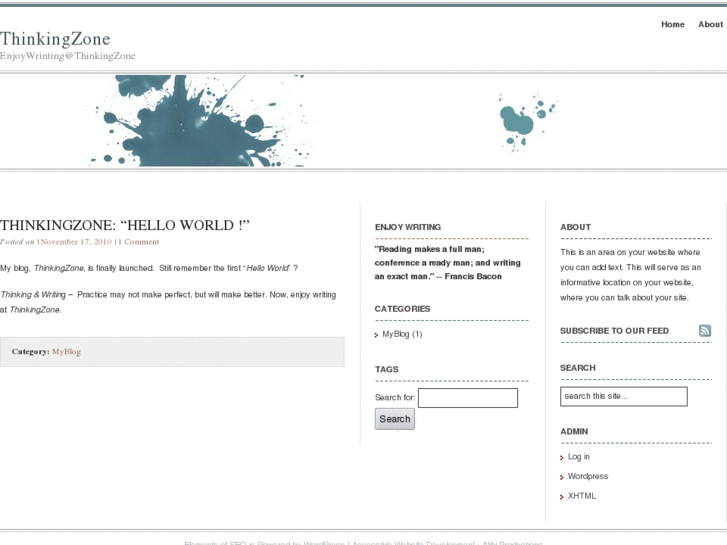Click the Francis Bacon quote text

click(x=448, y=263)
